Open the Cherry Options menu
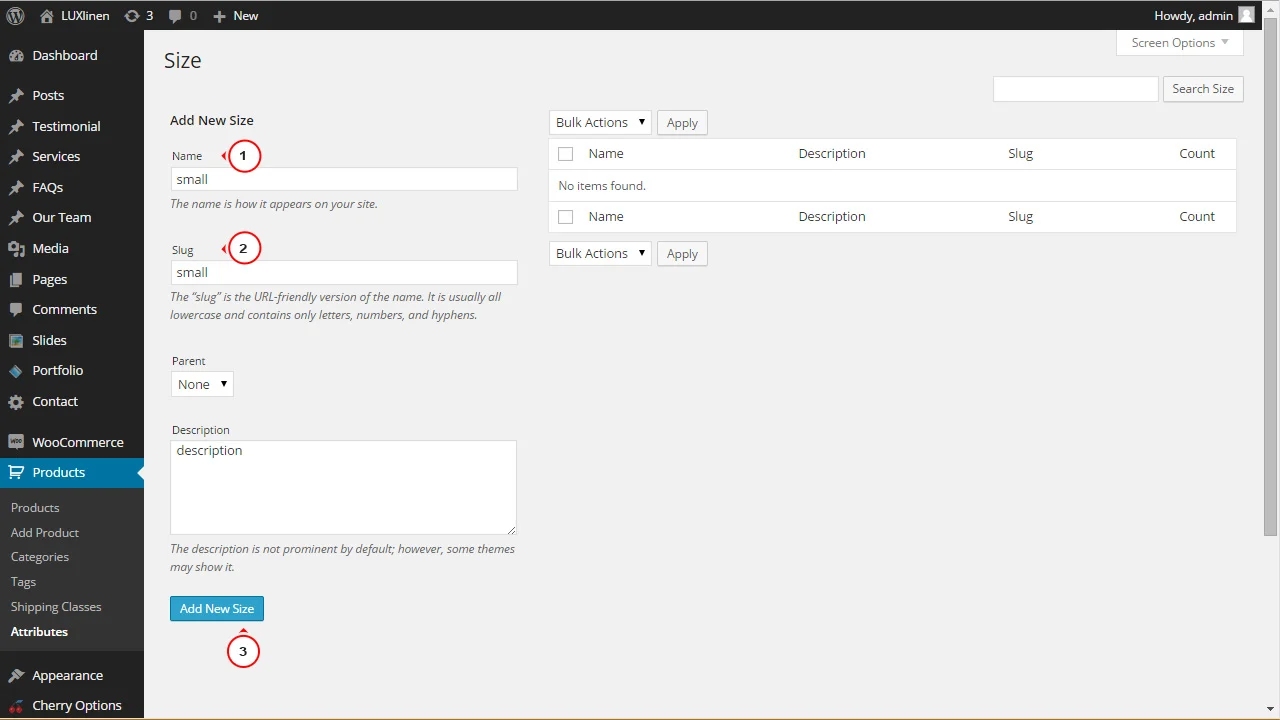The image size is (1280, 720). pos(76,705)
